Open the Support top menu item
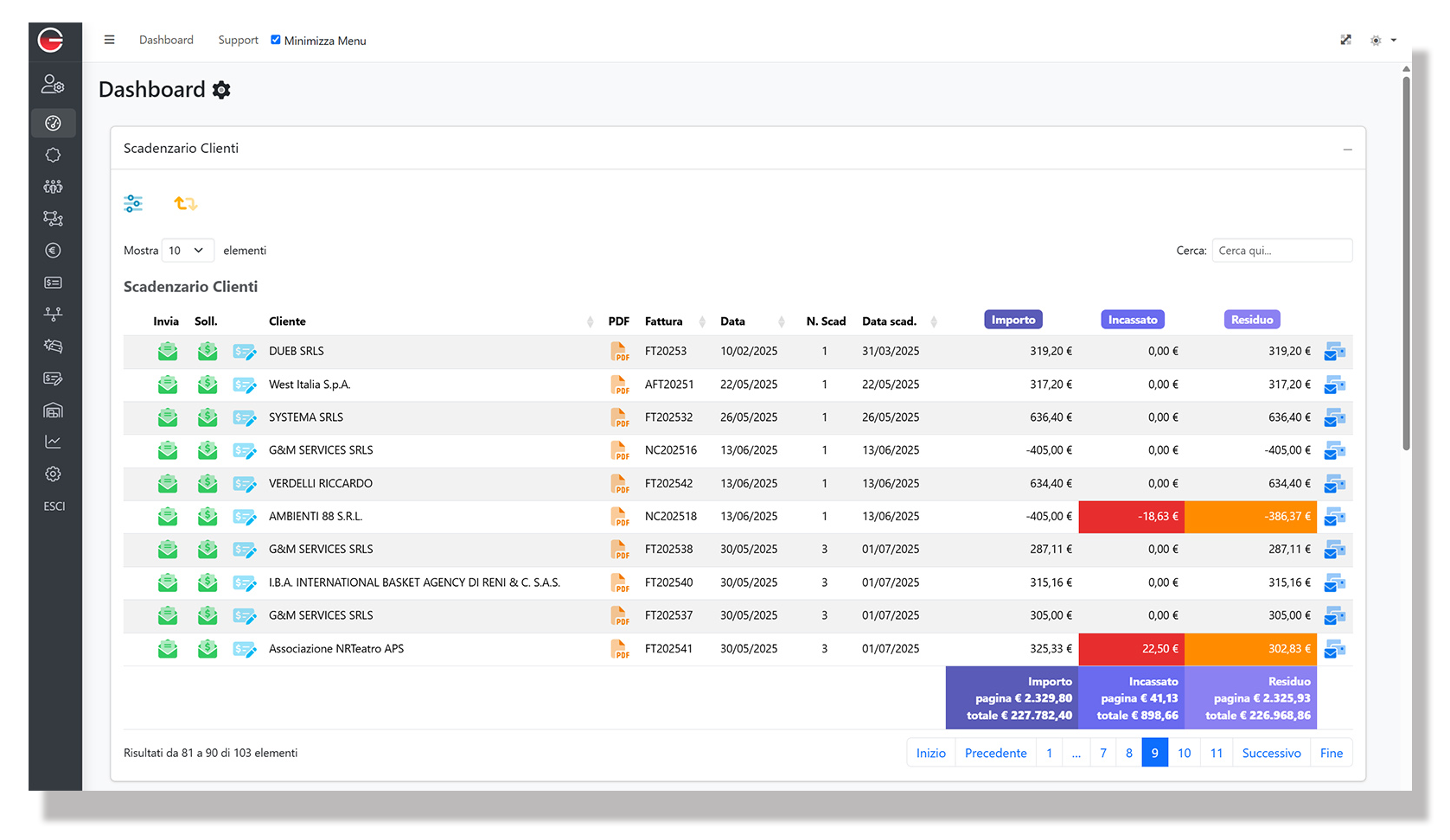The height and width of the screenshot is (840, 1450). (x=238, y=40)
